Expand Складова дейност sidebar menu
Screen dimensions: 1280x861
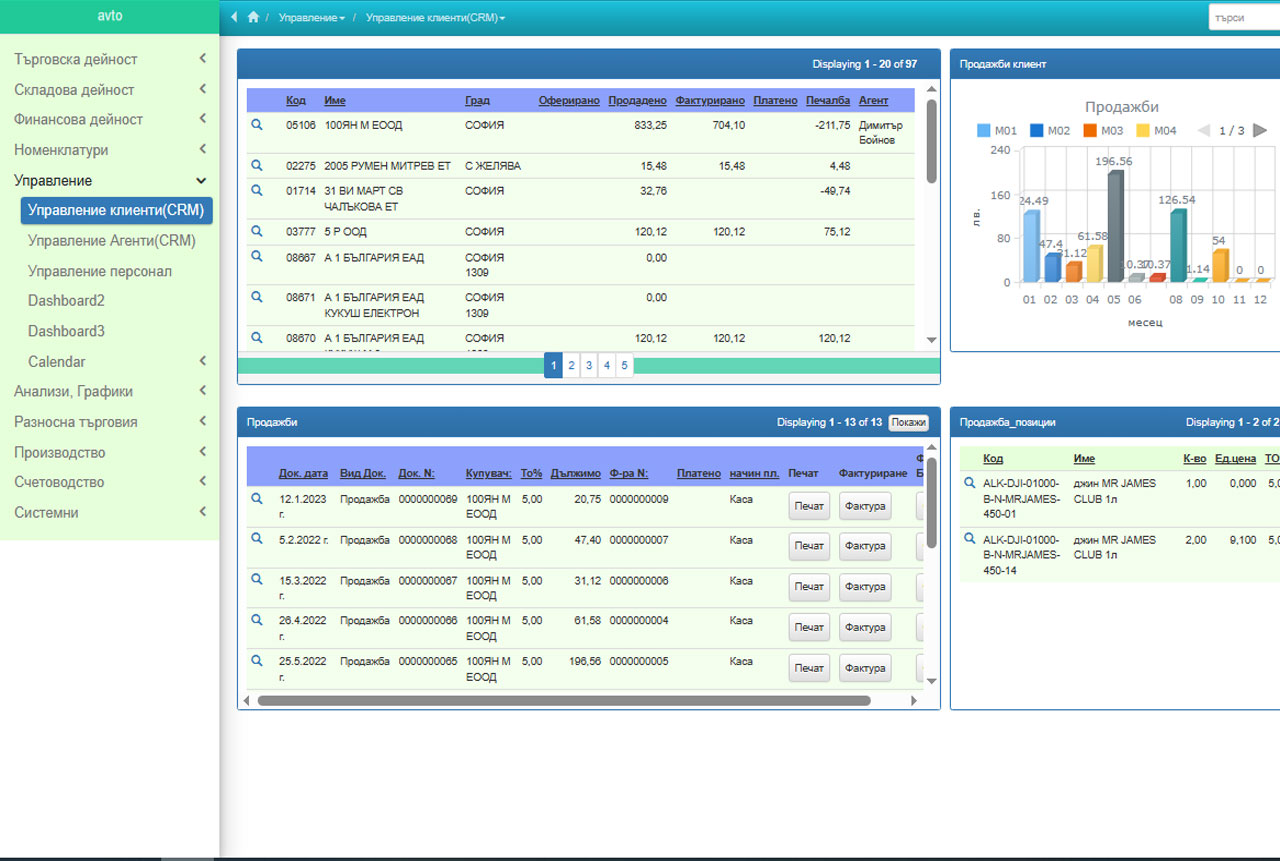110,89
